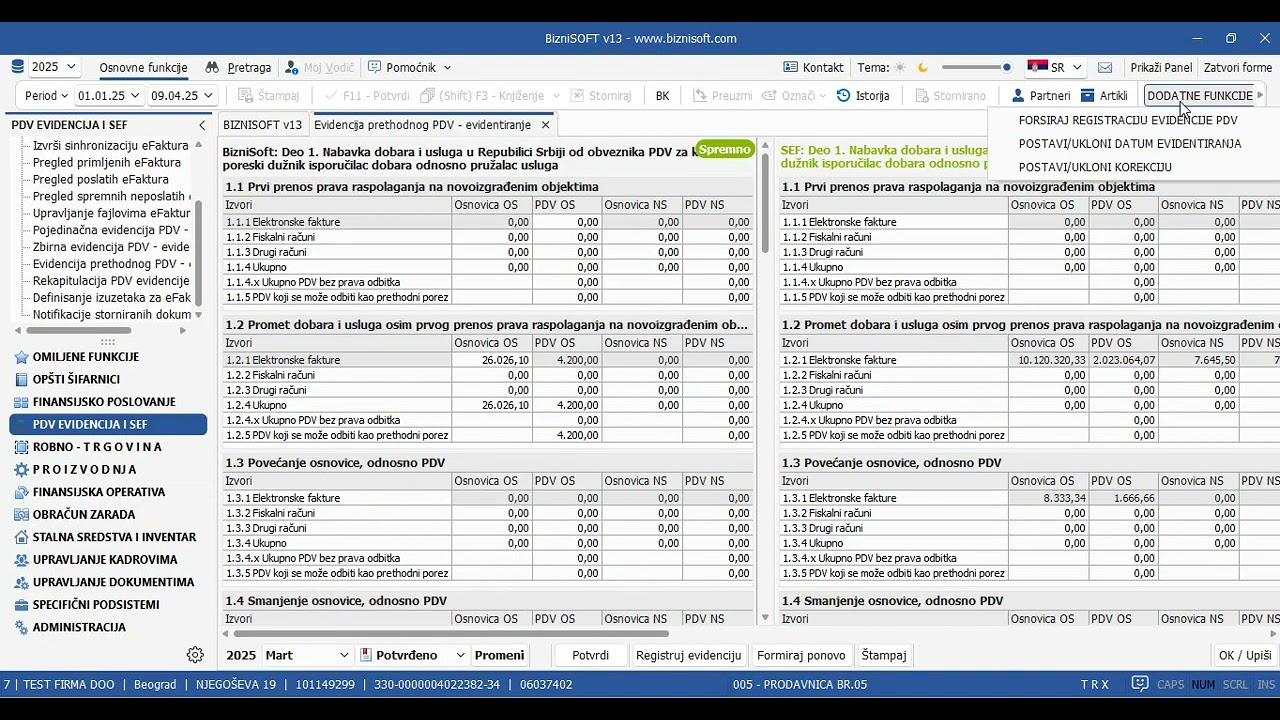1280x720 pixels.
Task: Open FINANSIJSKO POSLOVANJE module
Action: pyautogui.click(x=95, y=402)
